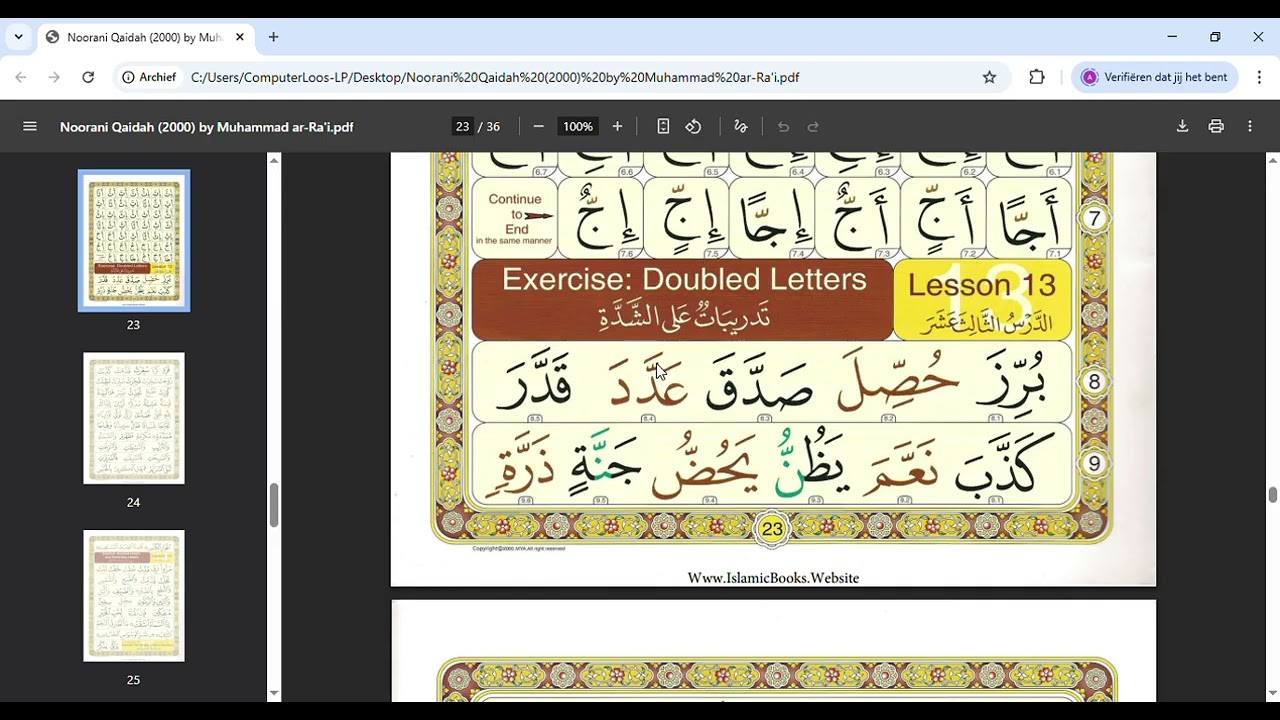1280x720 pixels.
Task: Zoom out with the minus button
Action: 538,127
